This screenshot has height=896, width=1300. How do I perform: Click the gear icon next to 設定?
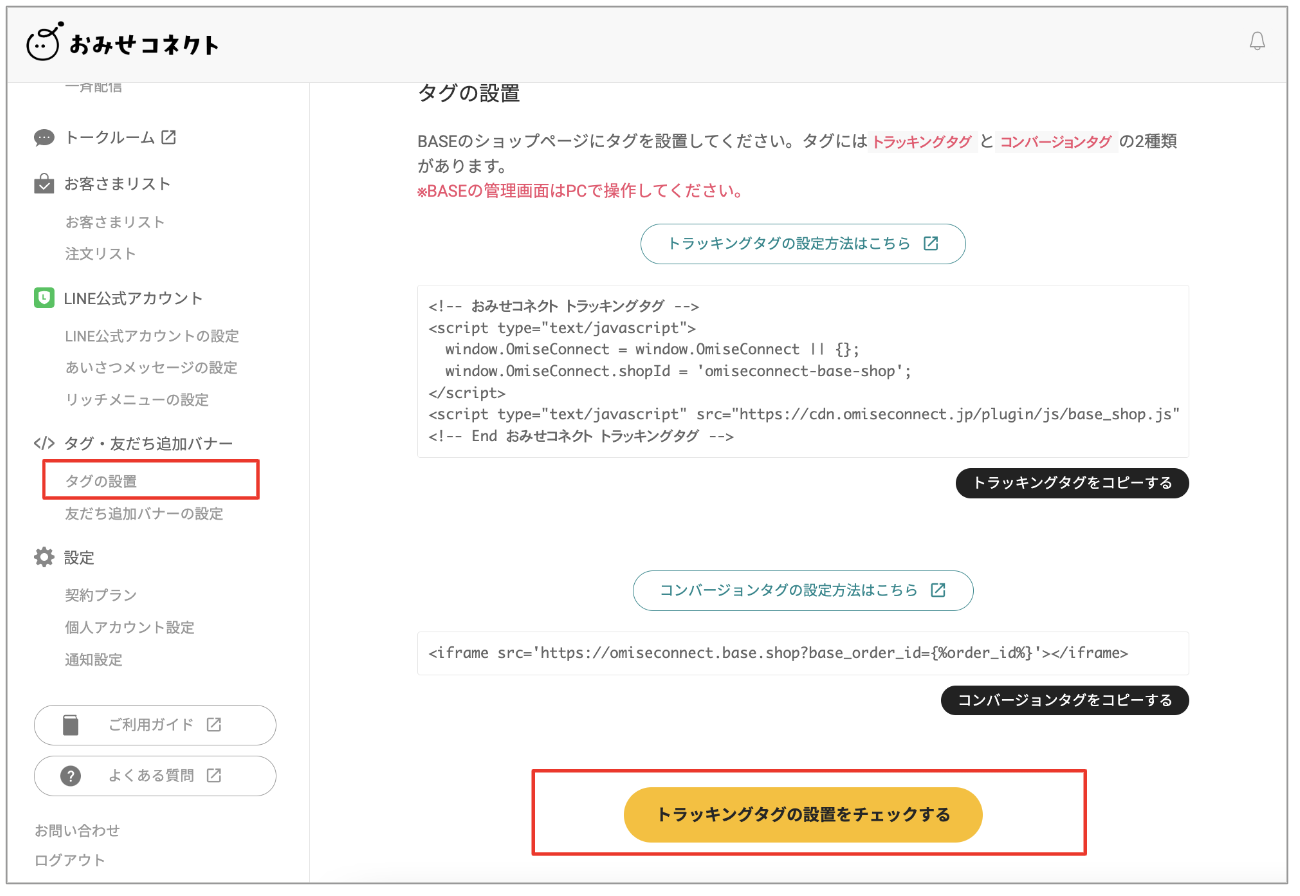44,557
